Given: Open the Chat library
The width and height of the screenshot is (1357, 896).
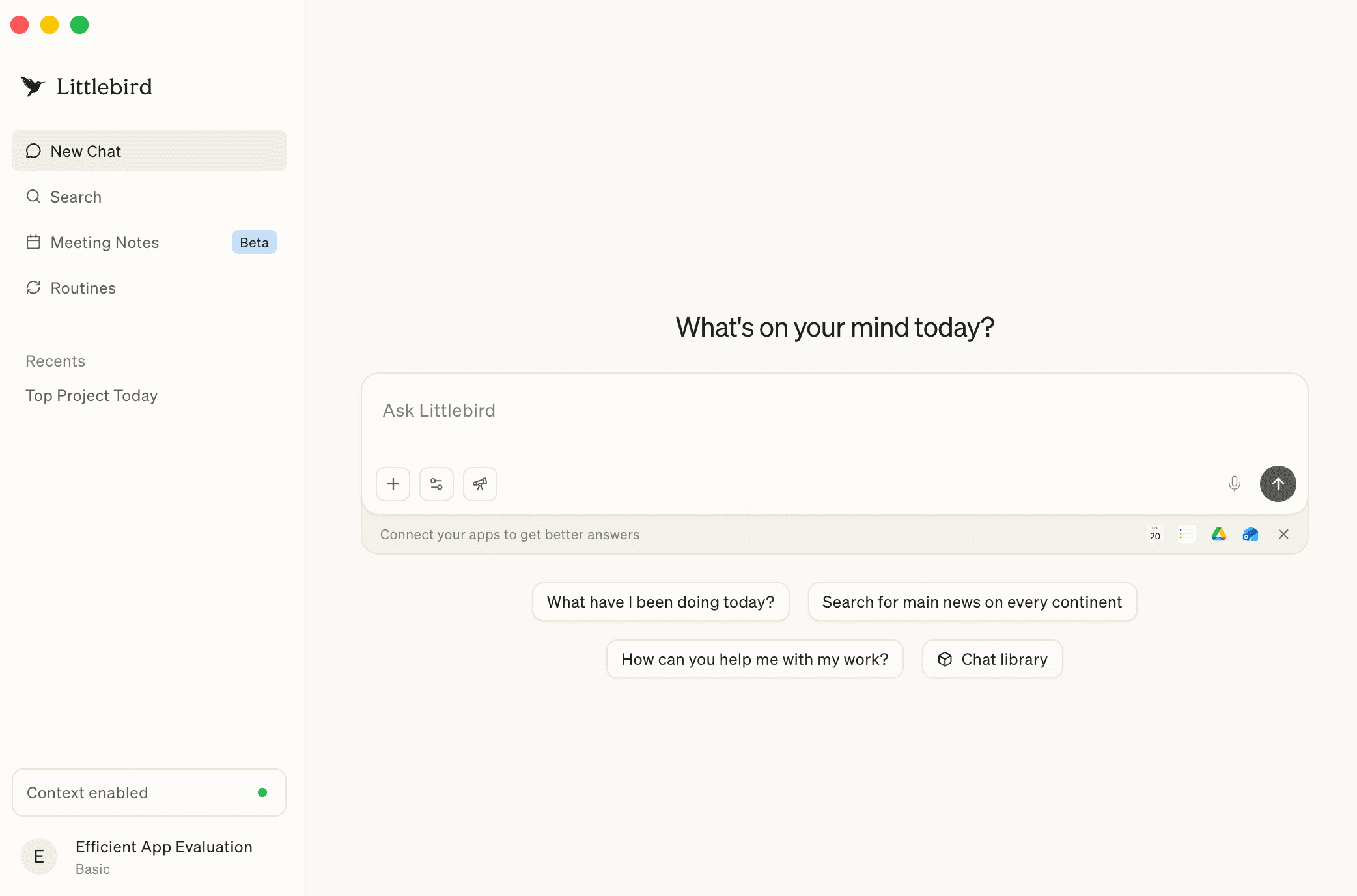Looking at the screenshot, I should [992, 659].
